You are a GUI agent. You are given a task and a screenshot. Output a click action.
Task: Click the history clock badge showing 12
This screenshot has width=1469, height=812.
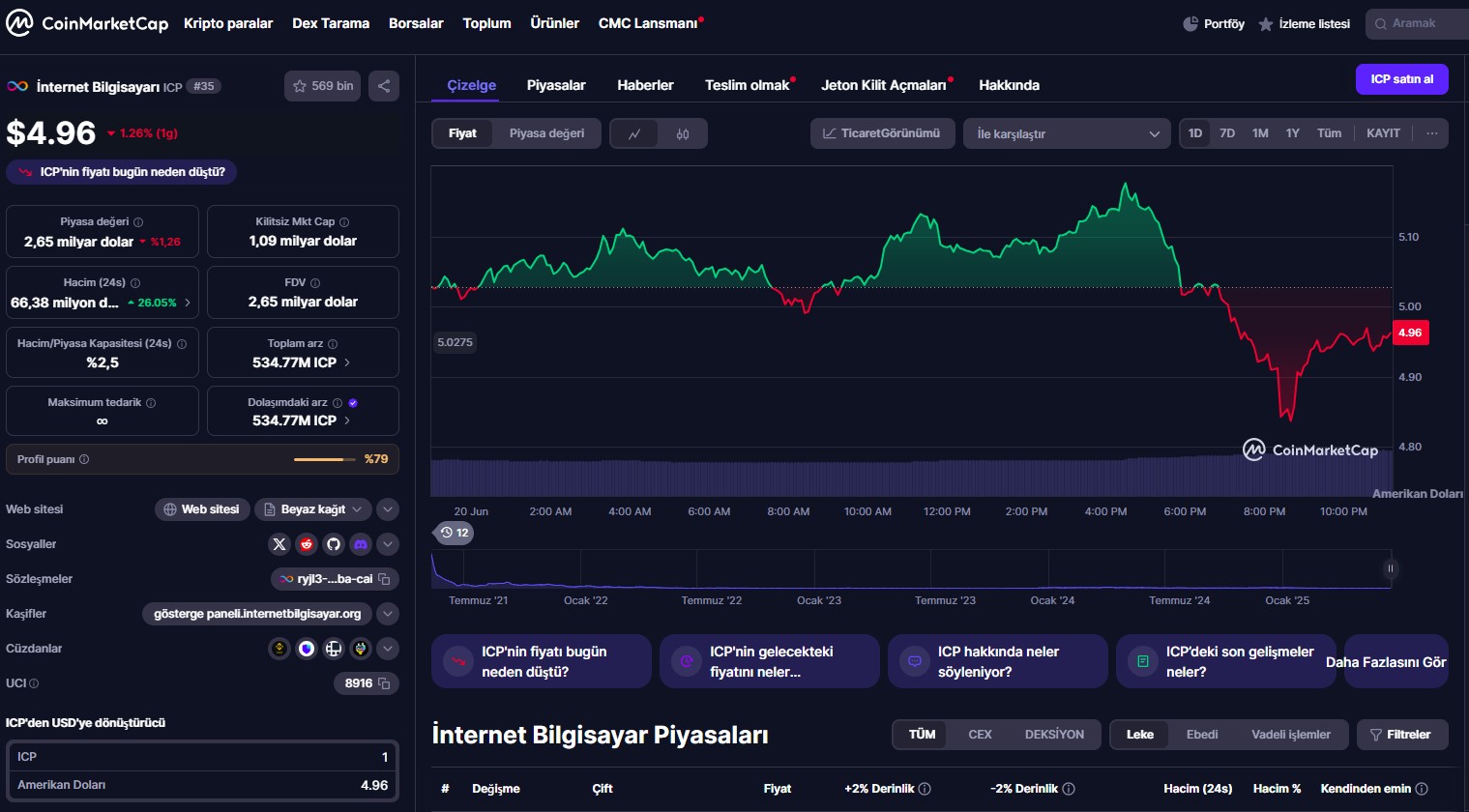pos(454,533)
